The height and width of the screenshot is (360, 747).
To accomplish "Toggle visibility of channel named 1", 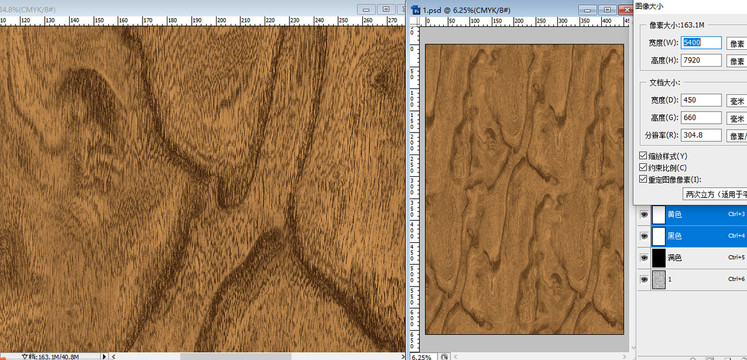I will pos(644,279).
